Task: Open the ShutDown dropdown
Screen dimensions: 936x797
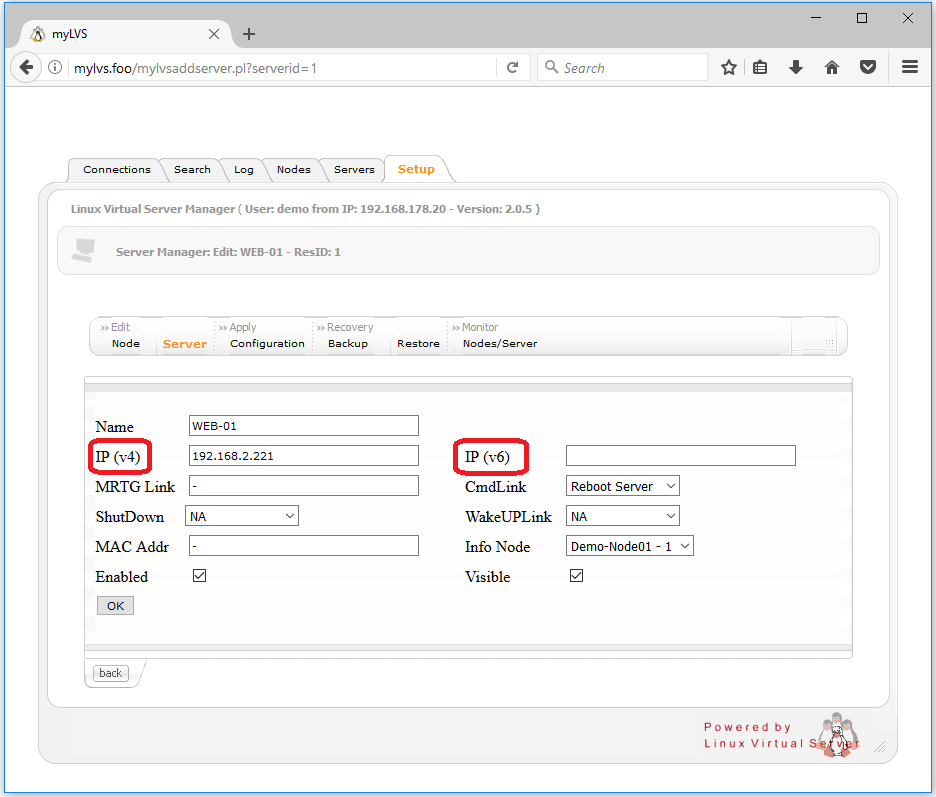Action: coord(242,516)
